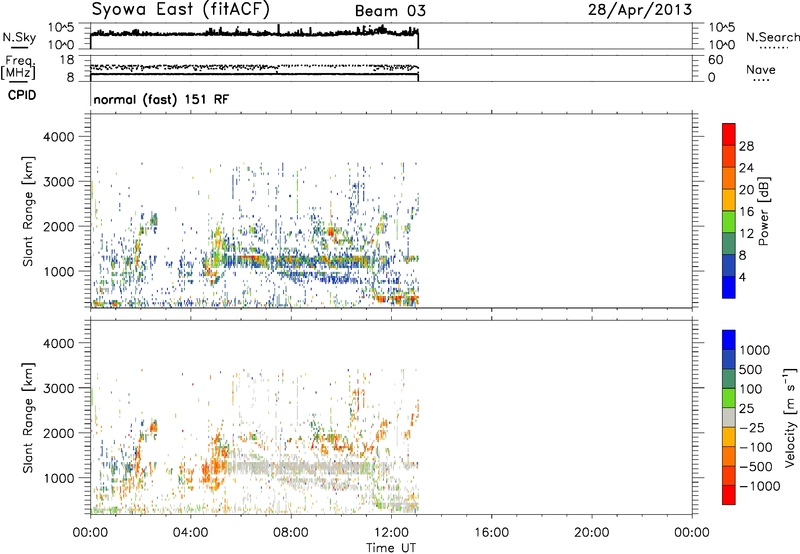Click the red top segment of Power color bar
Screen dimensions: 800x554
(729, 135)
